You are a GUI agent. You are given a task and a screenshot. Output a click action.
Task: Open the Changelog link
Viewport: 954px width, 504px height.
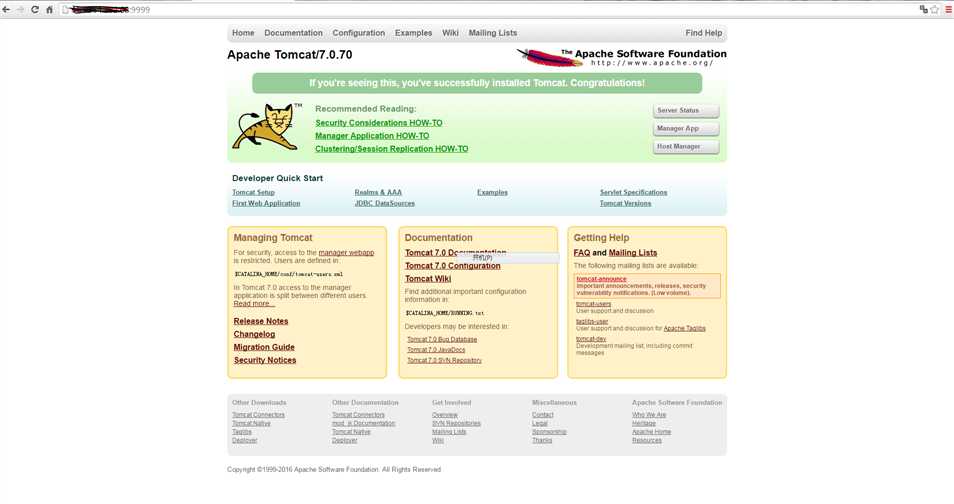[254, 334]
